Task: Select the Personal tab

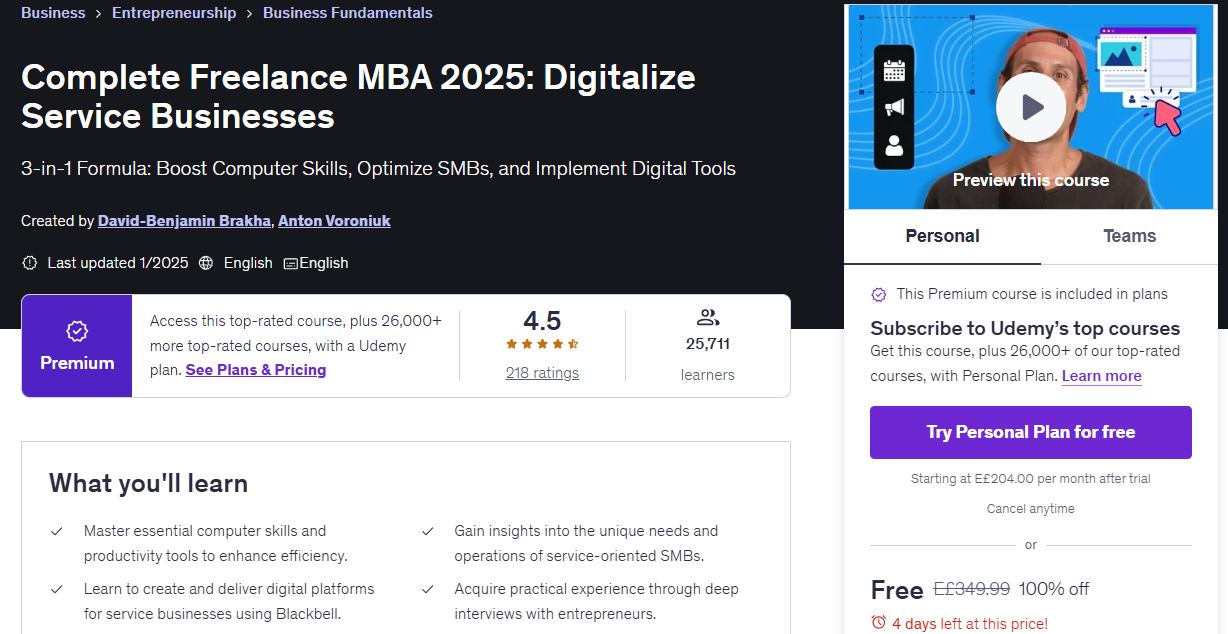Action: tap(942, 236)
